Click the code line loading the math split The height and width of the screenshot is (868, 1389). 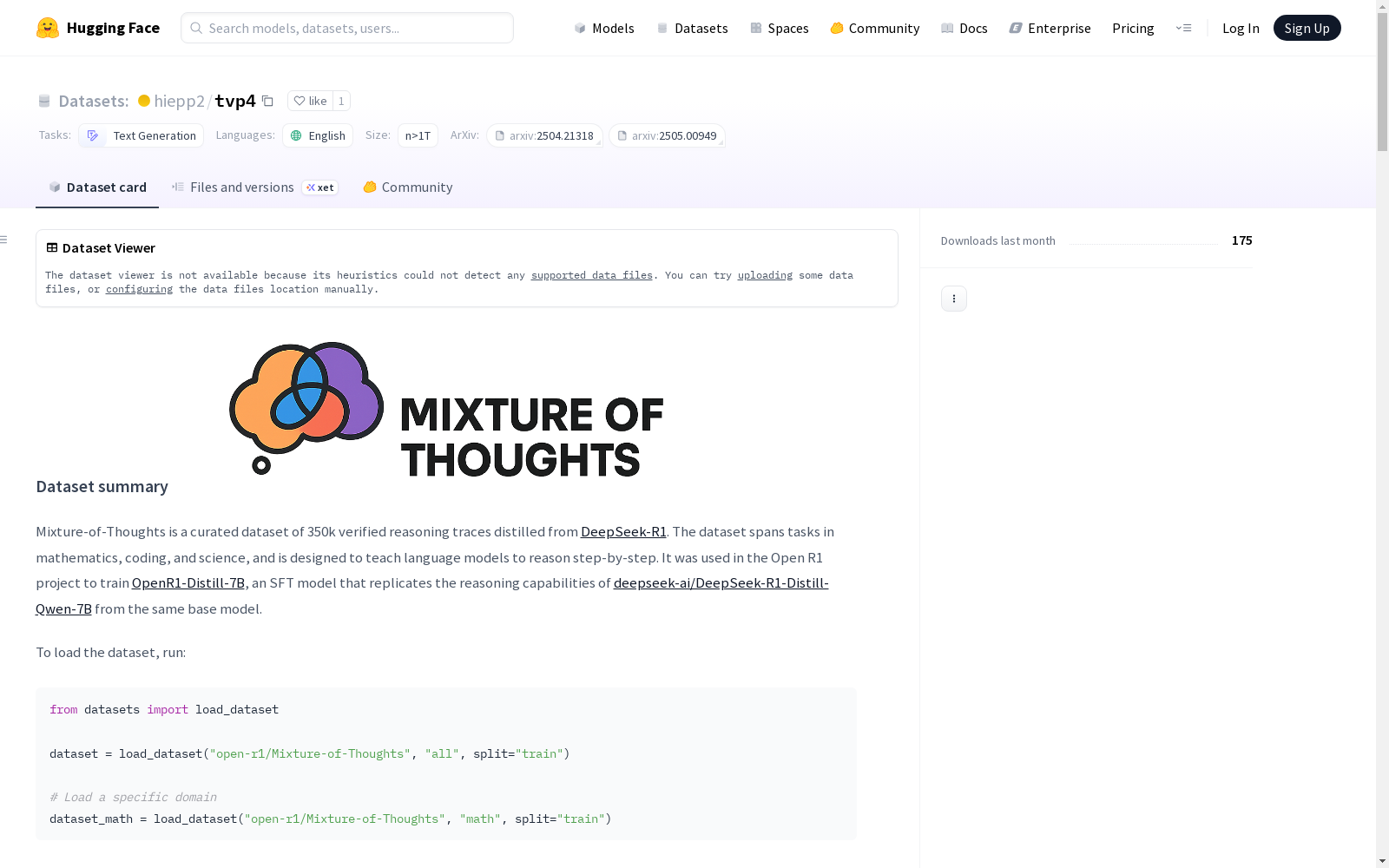(x=331, y=819)
